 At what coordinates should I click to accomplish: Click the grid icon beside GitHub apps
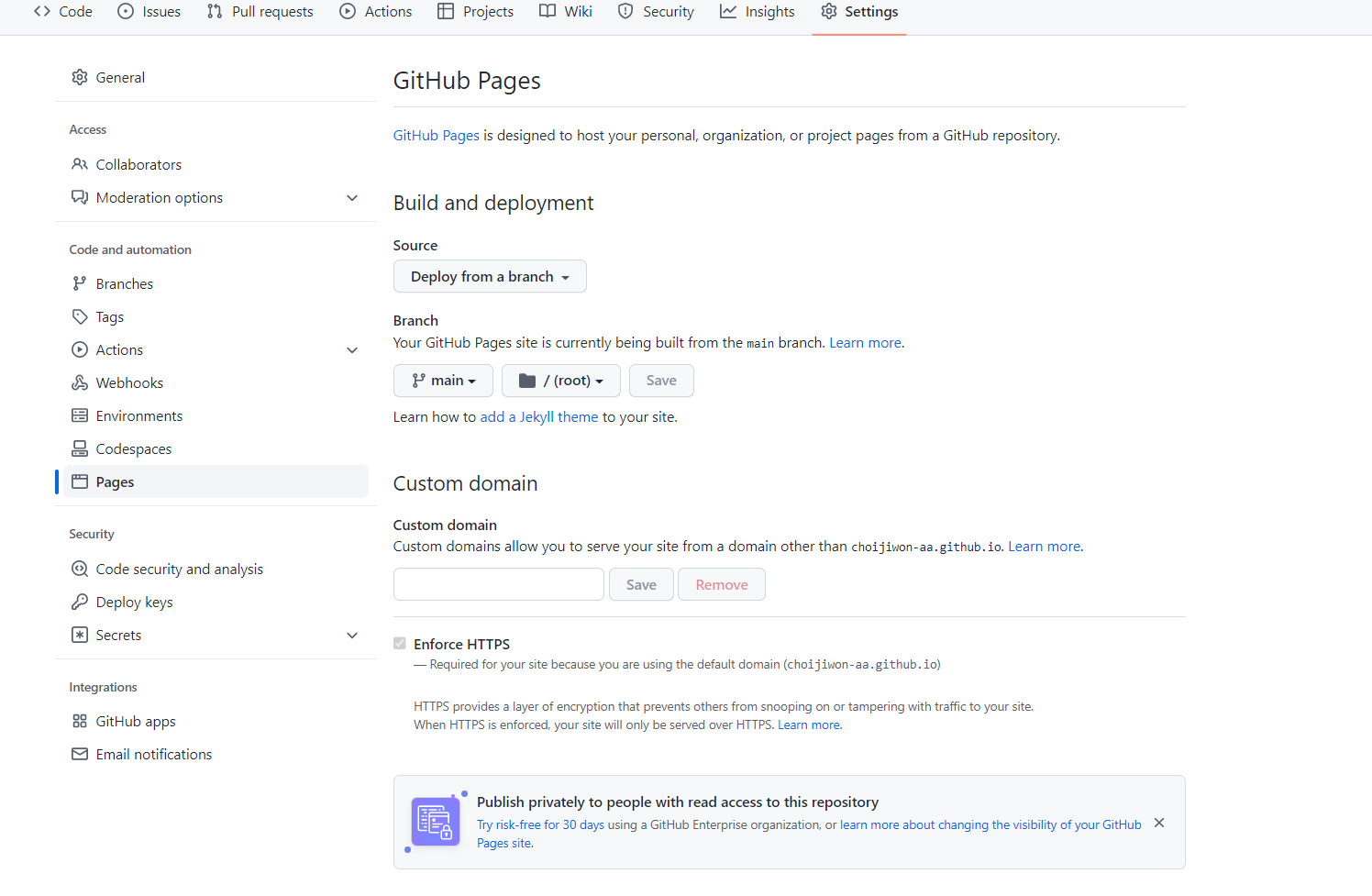[80, 721]
